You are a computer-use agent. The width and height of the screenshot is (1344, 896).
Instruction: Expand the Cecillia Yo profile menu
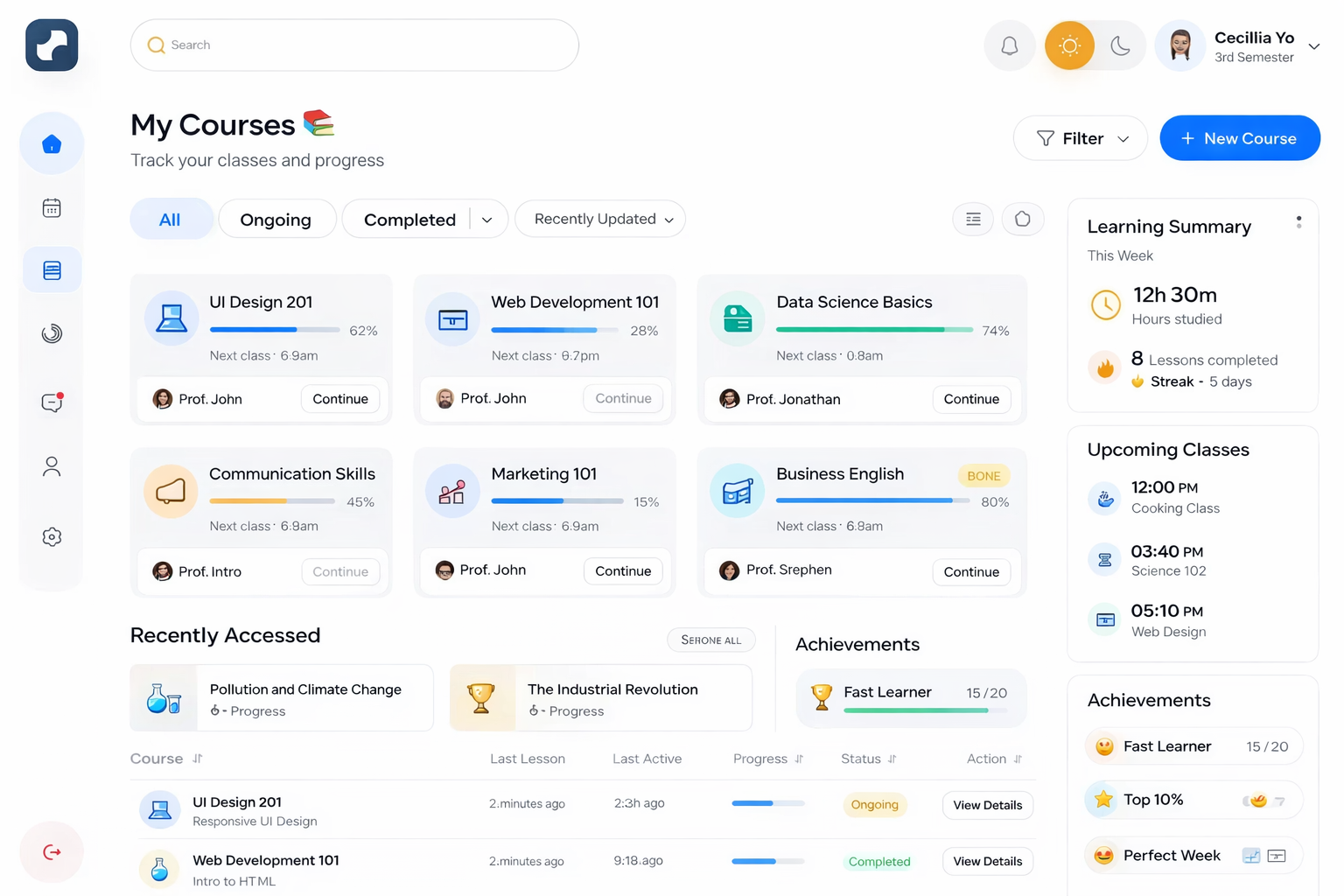coord(1314,45)
